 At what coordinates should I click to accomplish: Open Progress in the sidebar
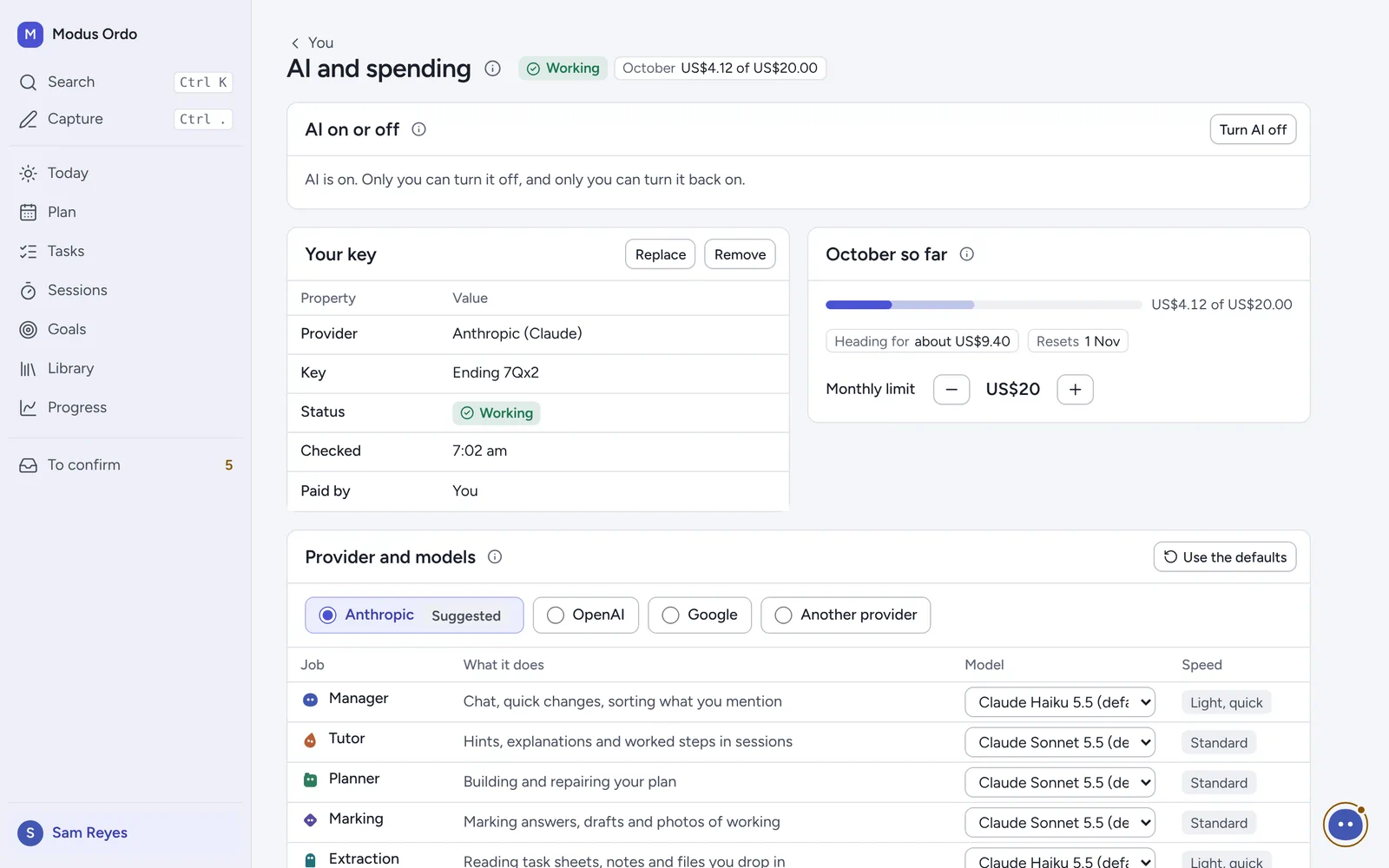coord(126,408)
